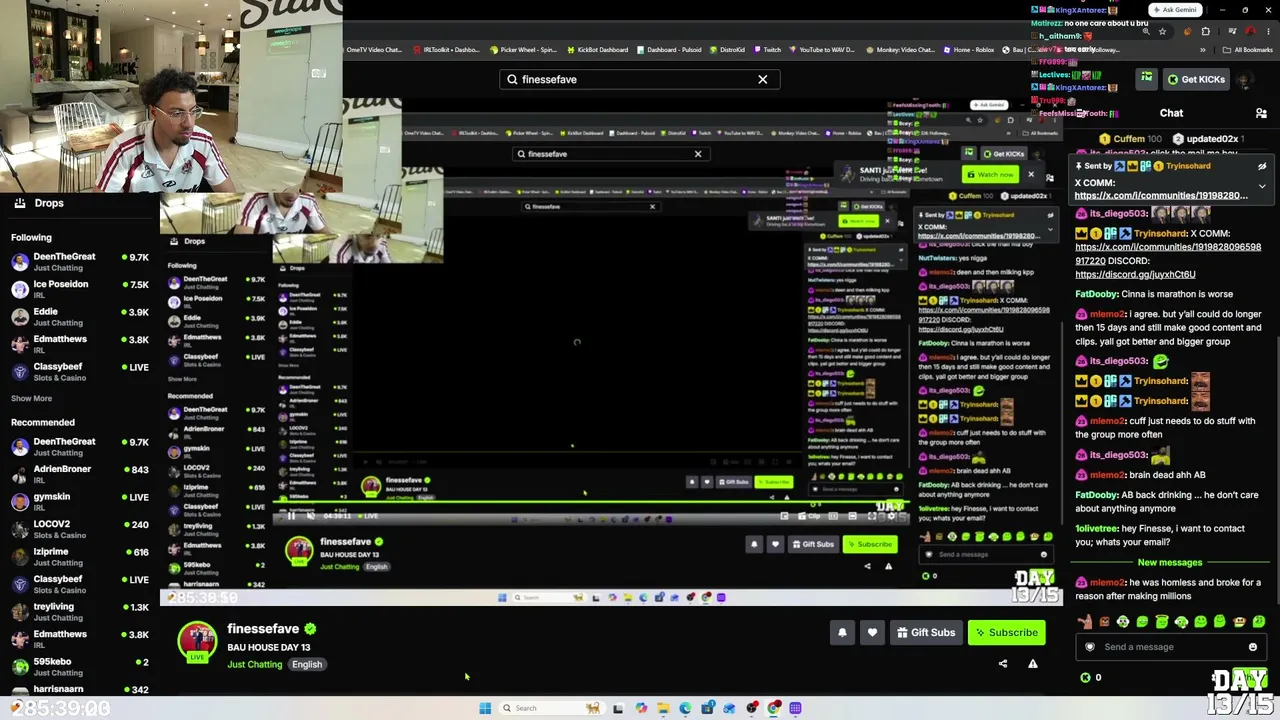1280x720 pixels.
Task: Open the discord.gg link in chat
Action: pyautogui.click(x=1135, y=274)
